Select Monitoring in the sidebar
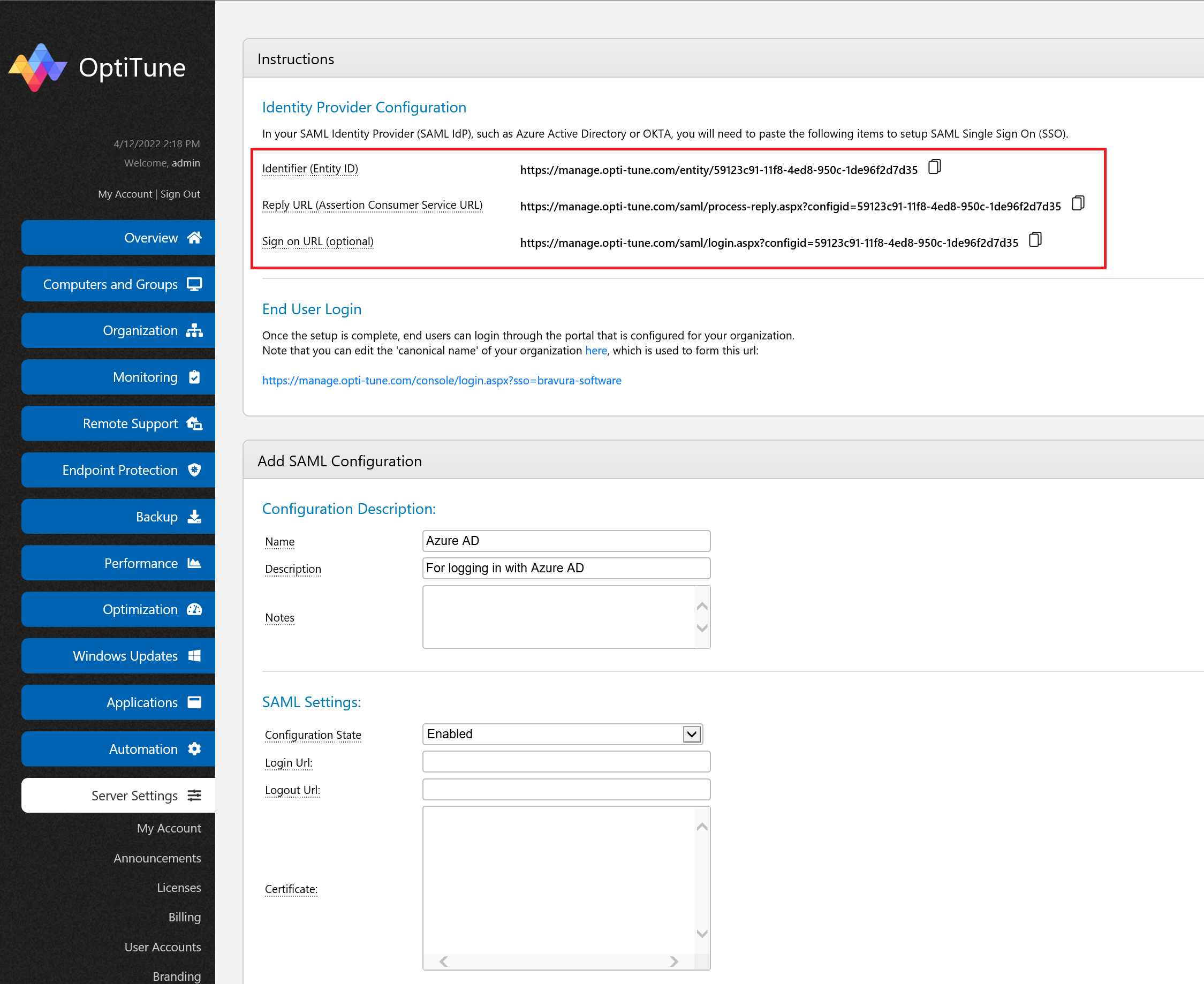The image size is (1204, 984). click(x=118, y=377)
